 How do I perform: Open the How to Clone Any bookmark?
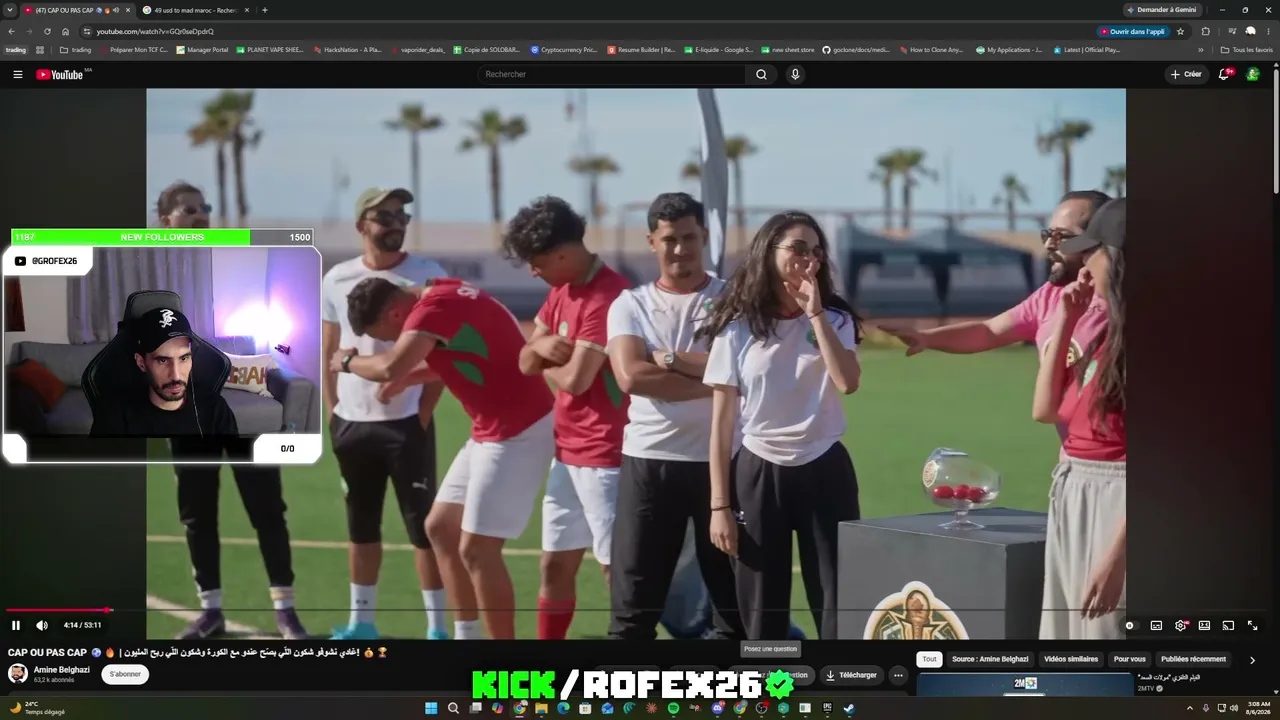[931, 49]
